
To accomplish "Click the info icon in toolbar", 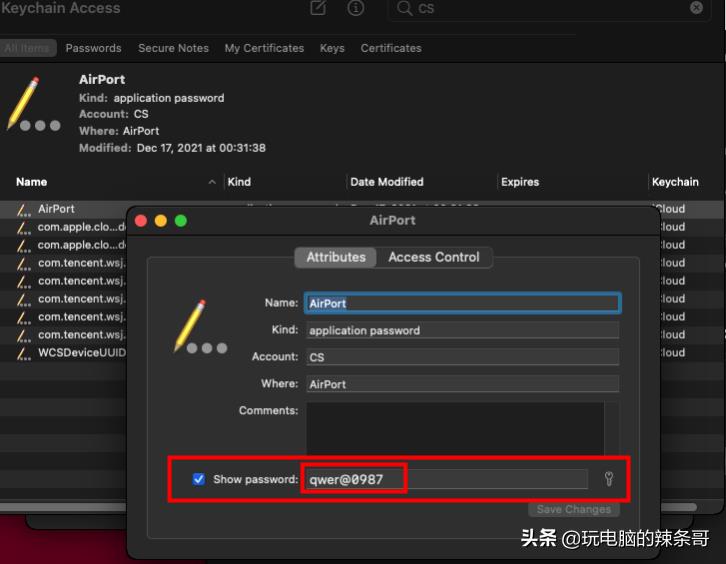I will (355, 8).
